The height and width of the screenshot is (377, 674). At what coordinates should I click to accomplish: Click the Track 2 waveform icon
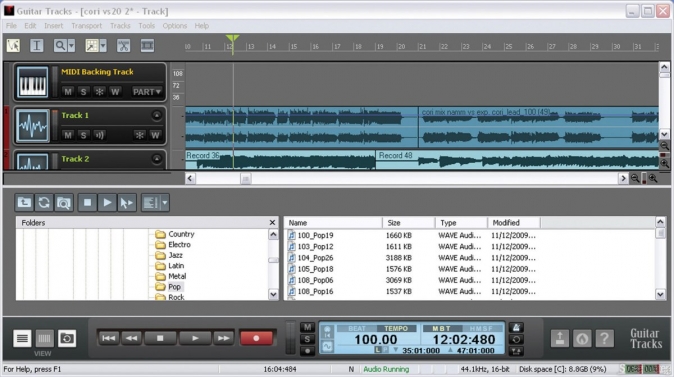[x=32, y=162]
